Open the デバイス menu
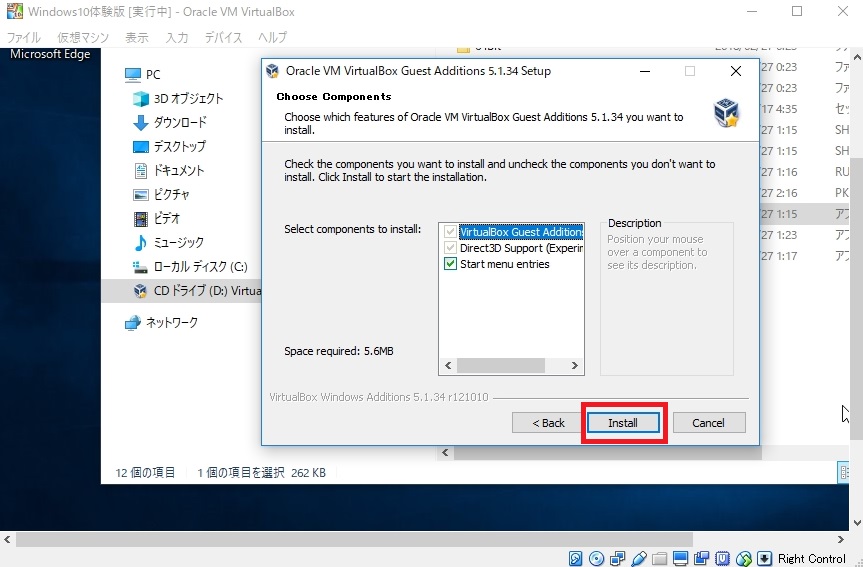Viewport: 863px width, 567px height. point(223,37)
